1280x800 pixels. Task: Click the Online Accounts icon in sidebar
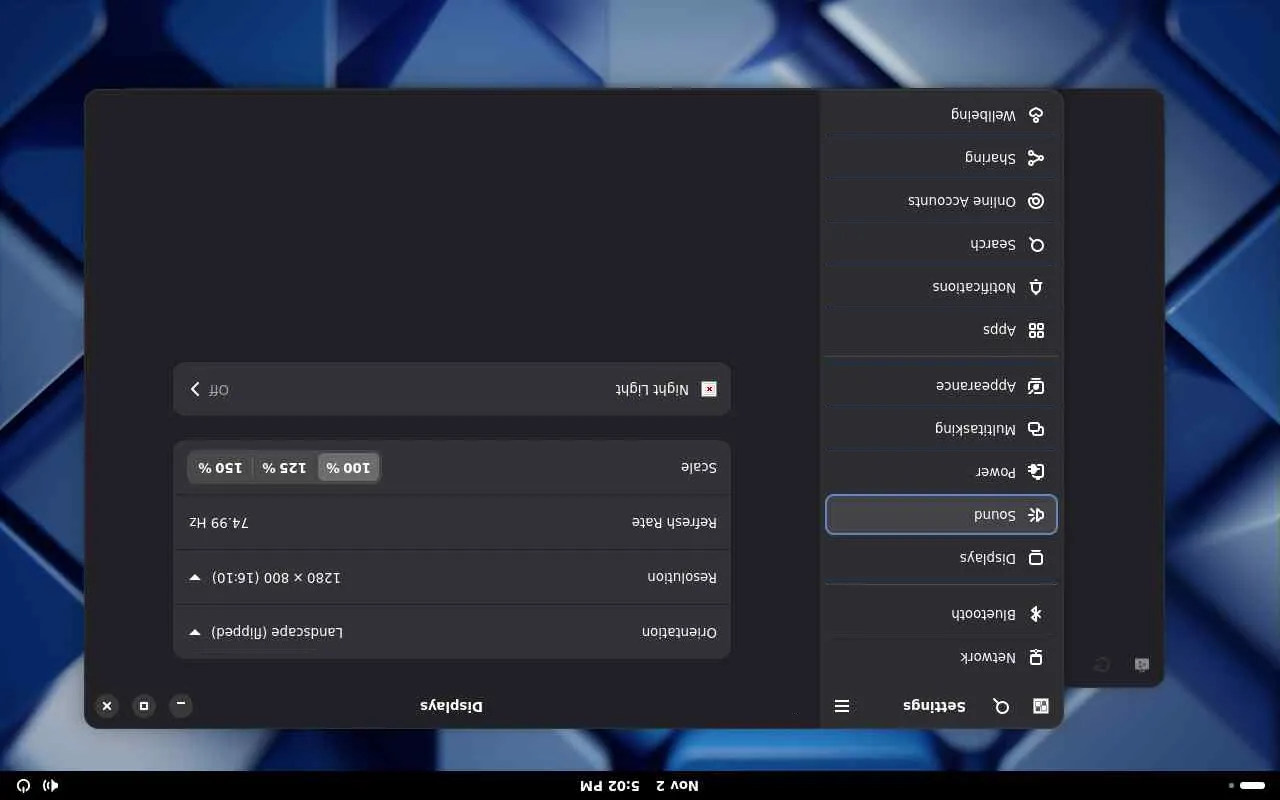(x=1036, y=201)
